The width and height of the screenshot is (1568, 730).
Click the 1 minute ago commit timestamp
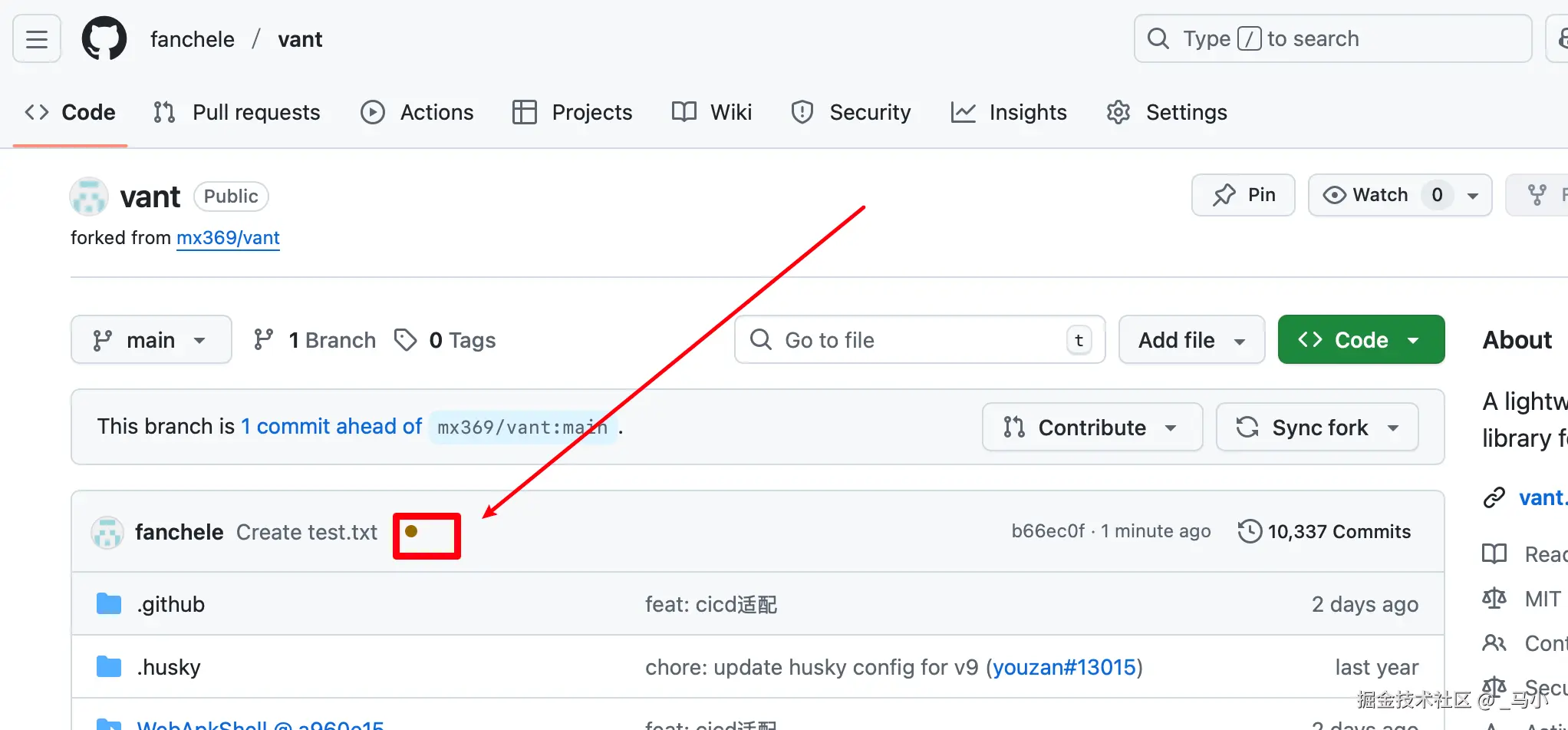click(1155, 531)
